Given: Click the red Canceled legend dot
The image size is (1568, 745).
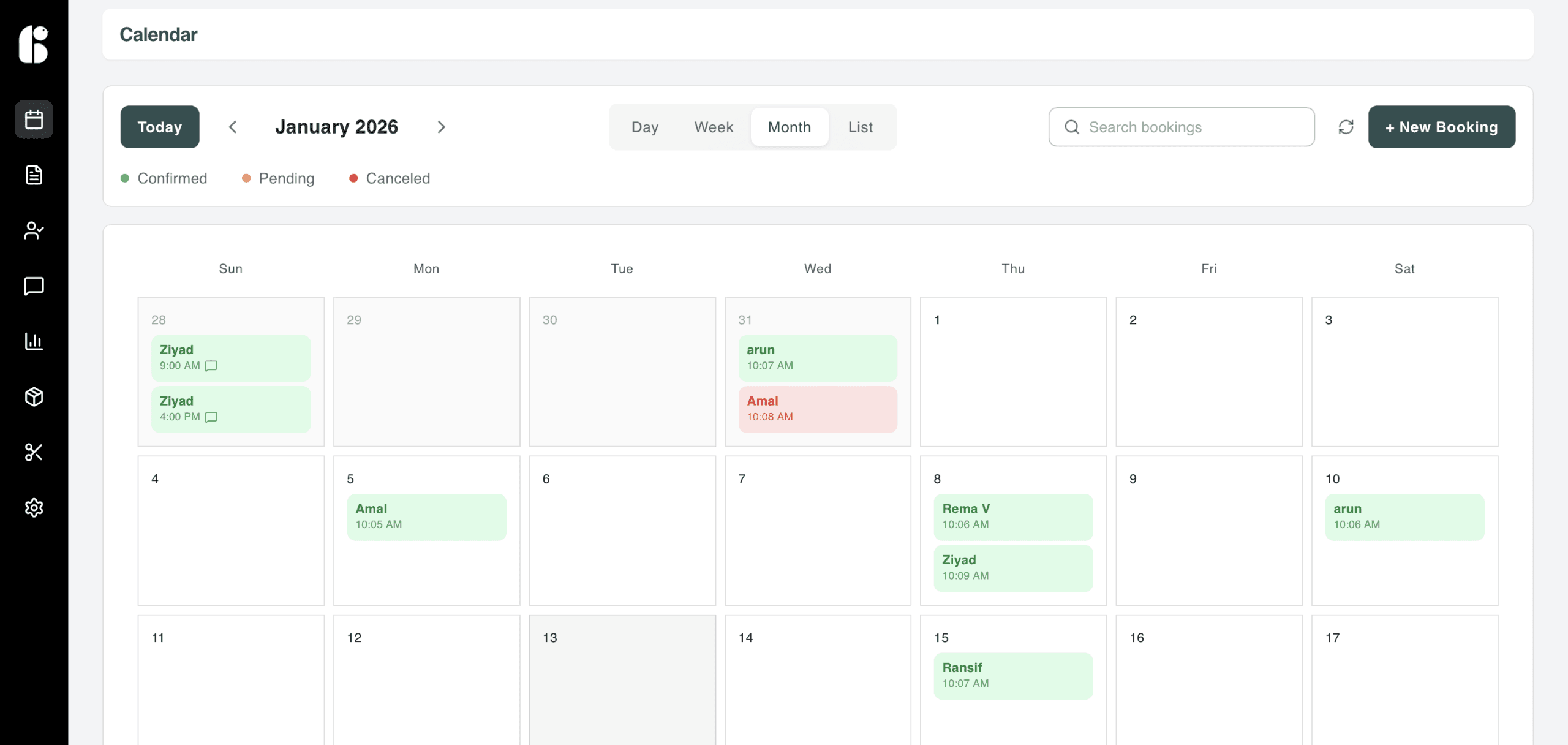Looking at the screenshot, I should tap(353, 178).
